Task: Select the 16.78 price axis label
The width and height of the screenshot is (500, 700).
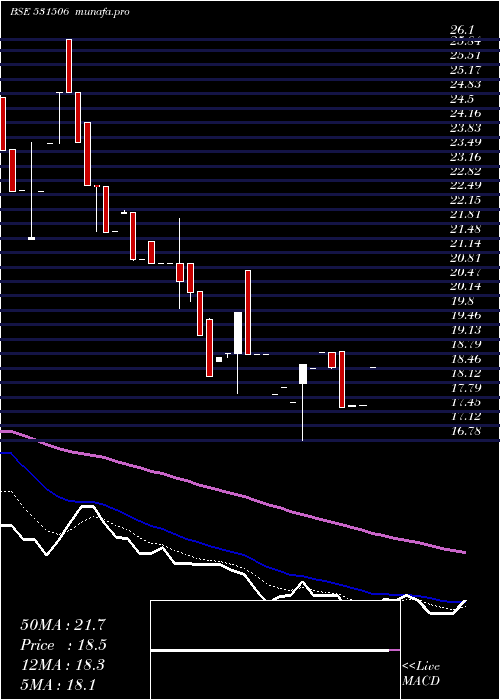Action: (466, 432)
